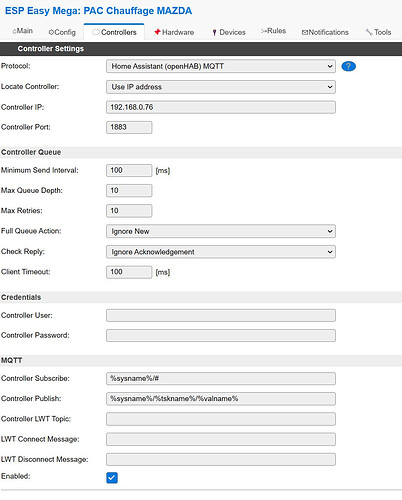Open the Main tab

(x=22, y=31)
